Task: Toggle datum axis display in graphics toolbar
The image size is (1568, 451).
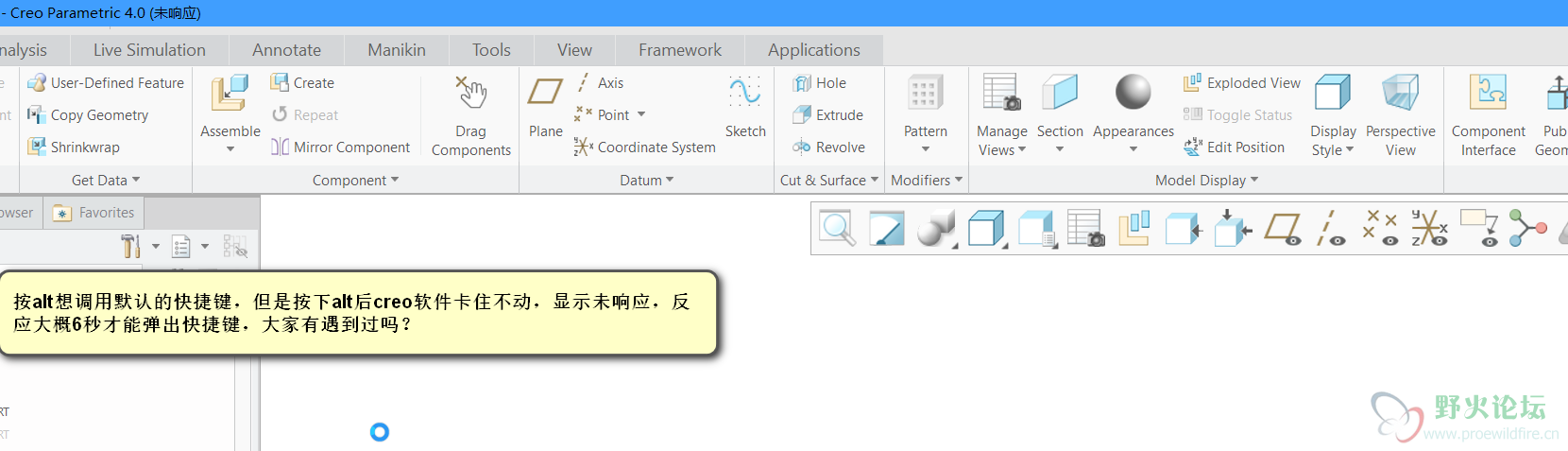Action: click(x=1332, y=229)
